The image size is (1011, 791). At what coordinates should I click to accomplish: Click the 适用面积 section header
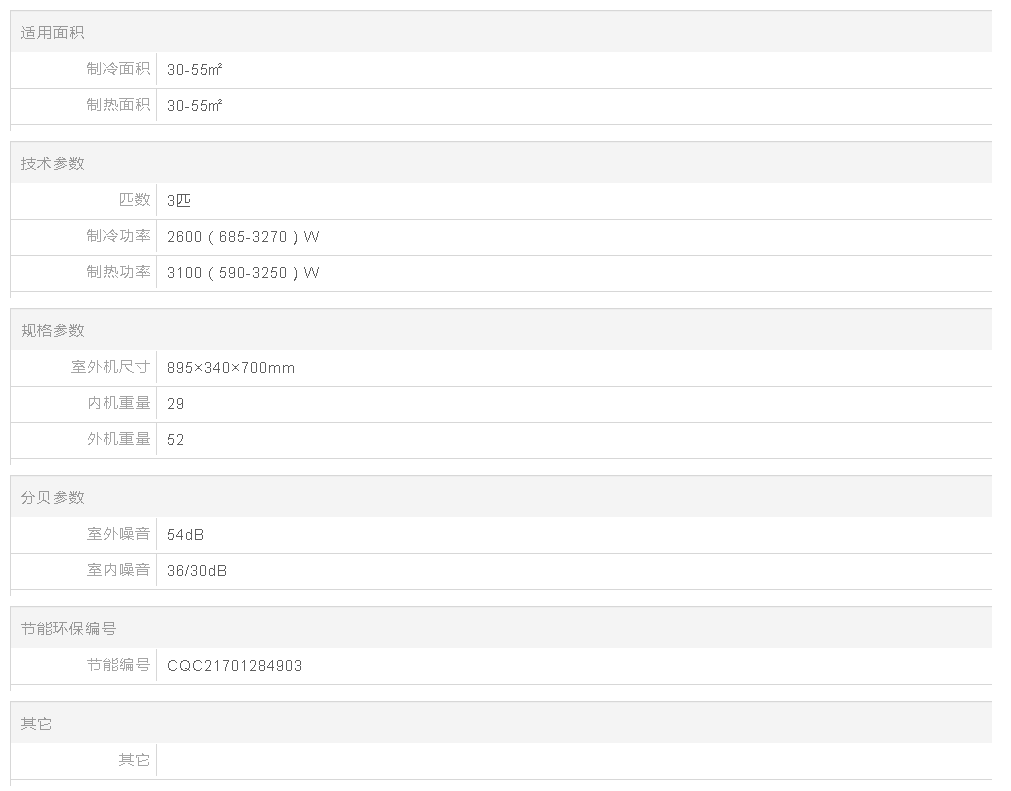click(x=53, y=33)
